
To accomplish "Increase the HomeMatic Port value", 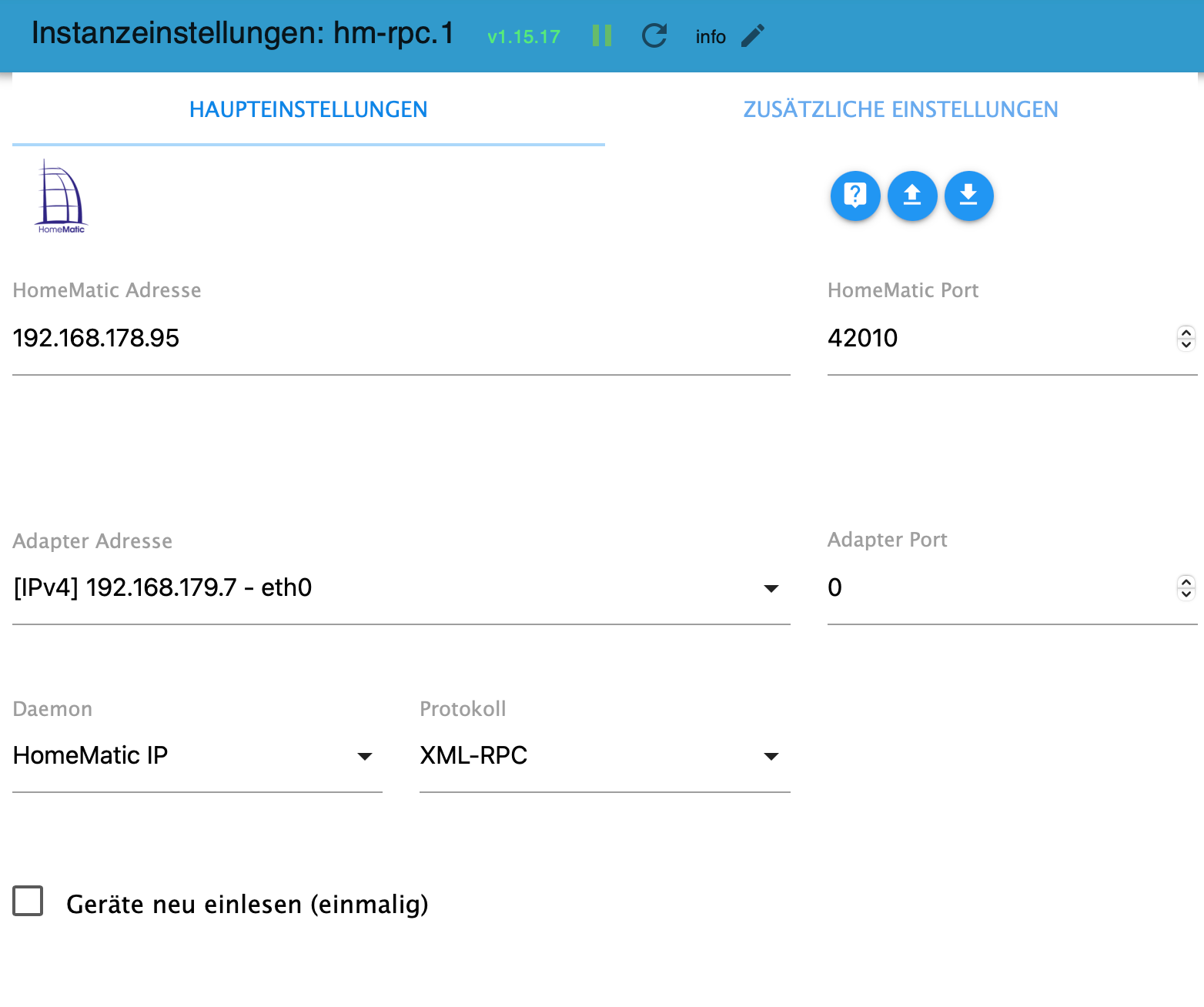I will pyautogui.click(x=1186, y=332).
